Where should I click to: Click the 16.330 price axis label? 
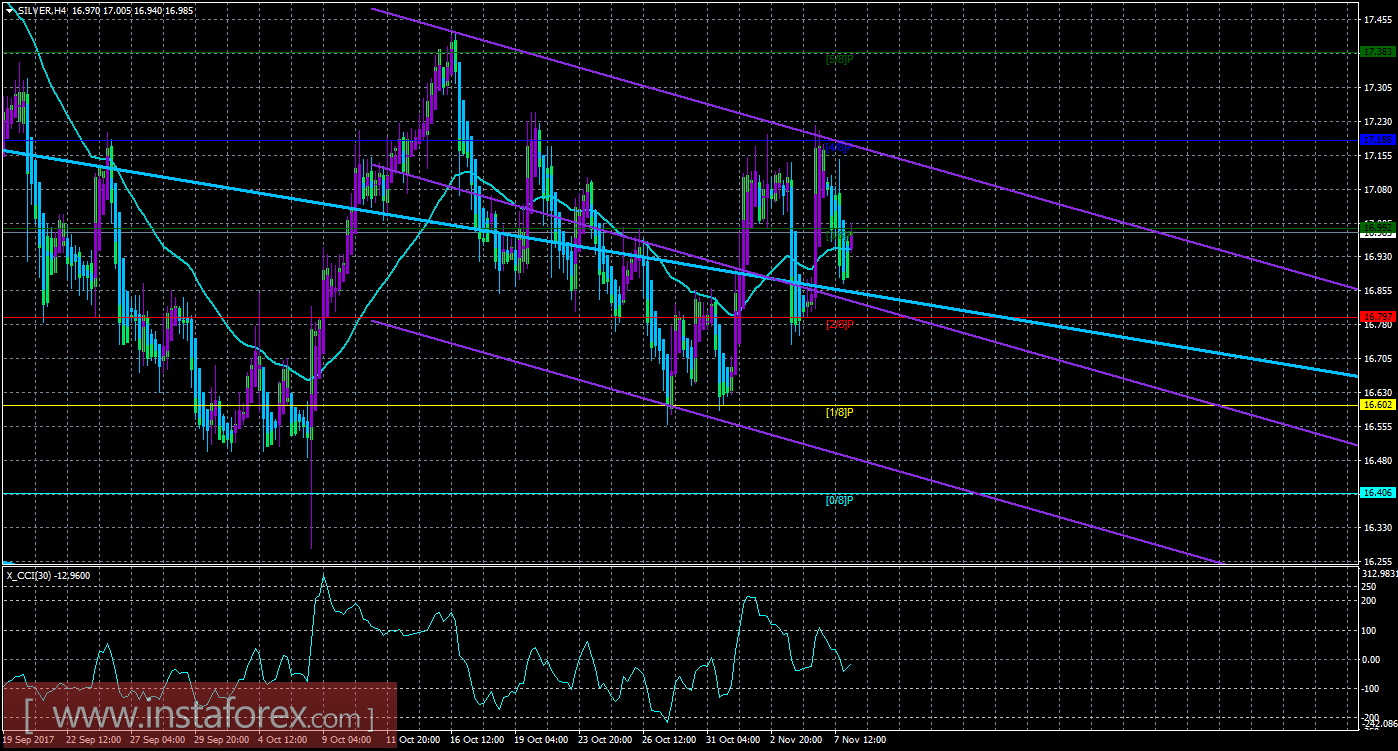[x=1378, y=528]
